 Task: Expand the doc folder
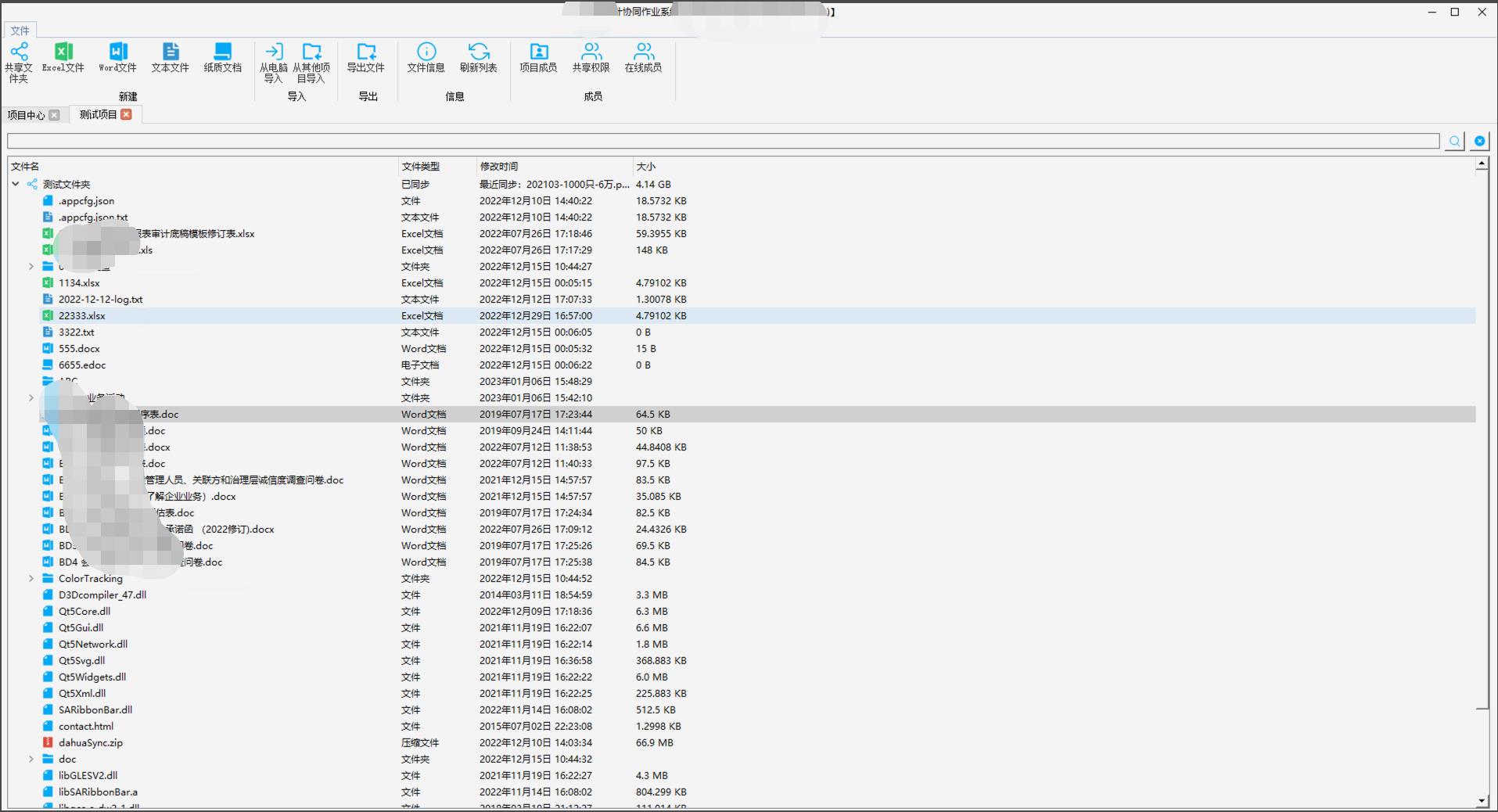pos(31,759)
